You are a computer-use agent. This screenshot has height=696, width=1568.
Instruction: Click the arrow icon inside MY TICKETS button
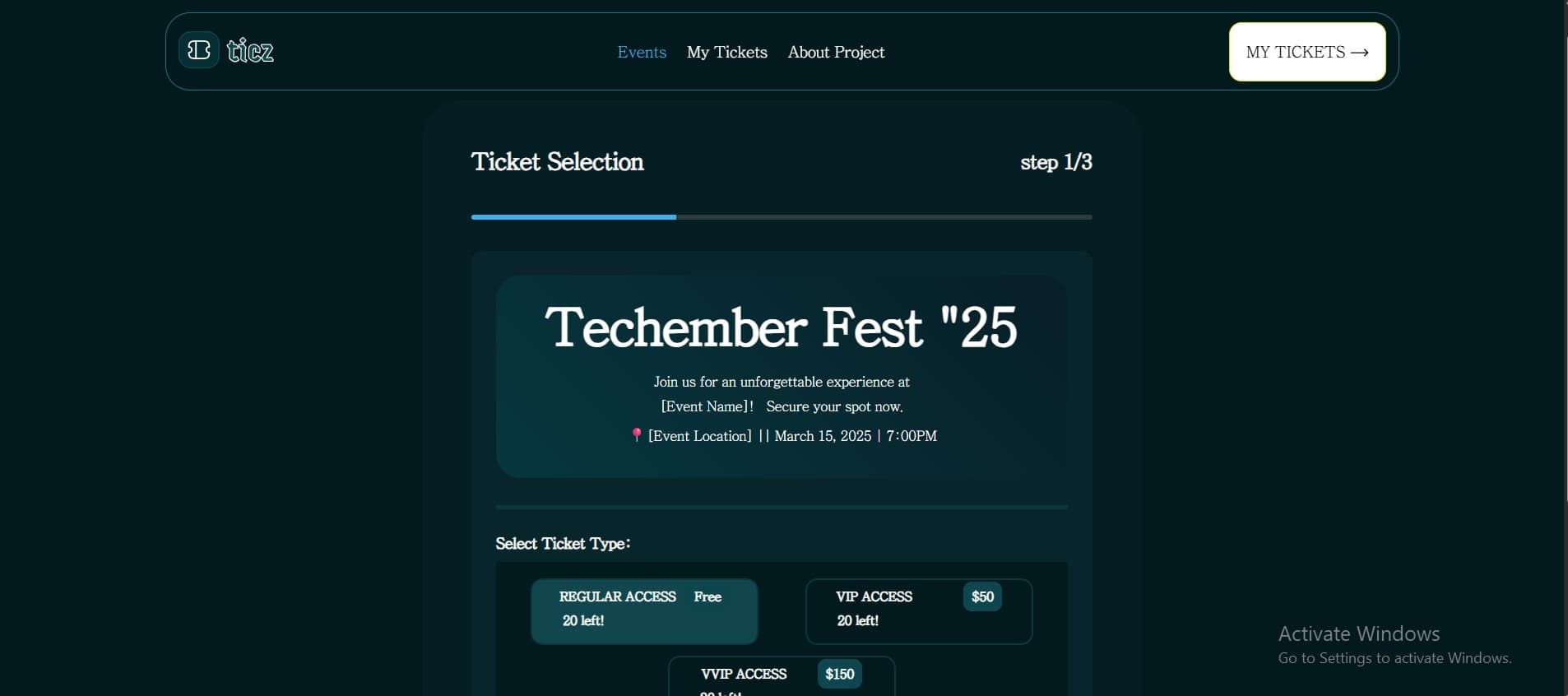pyautogui.click(x=1361, y=51)
